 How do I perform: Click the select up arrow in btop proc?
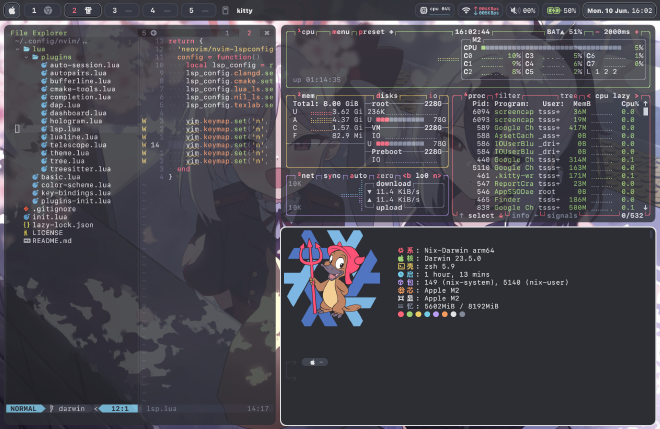(461, 215)
